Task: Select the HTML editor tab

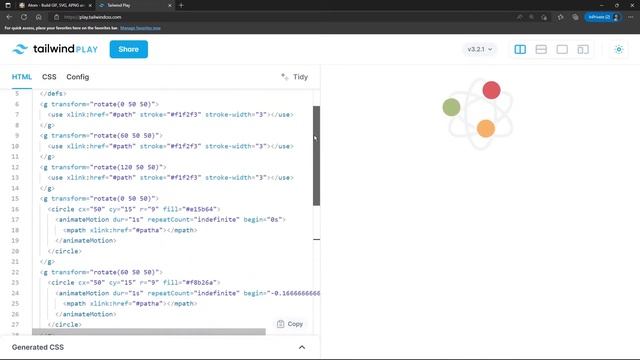Action: click(22, 77)
